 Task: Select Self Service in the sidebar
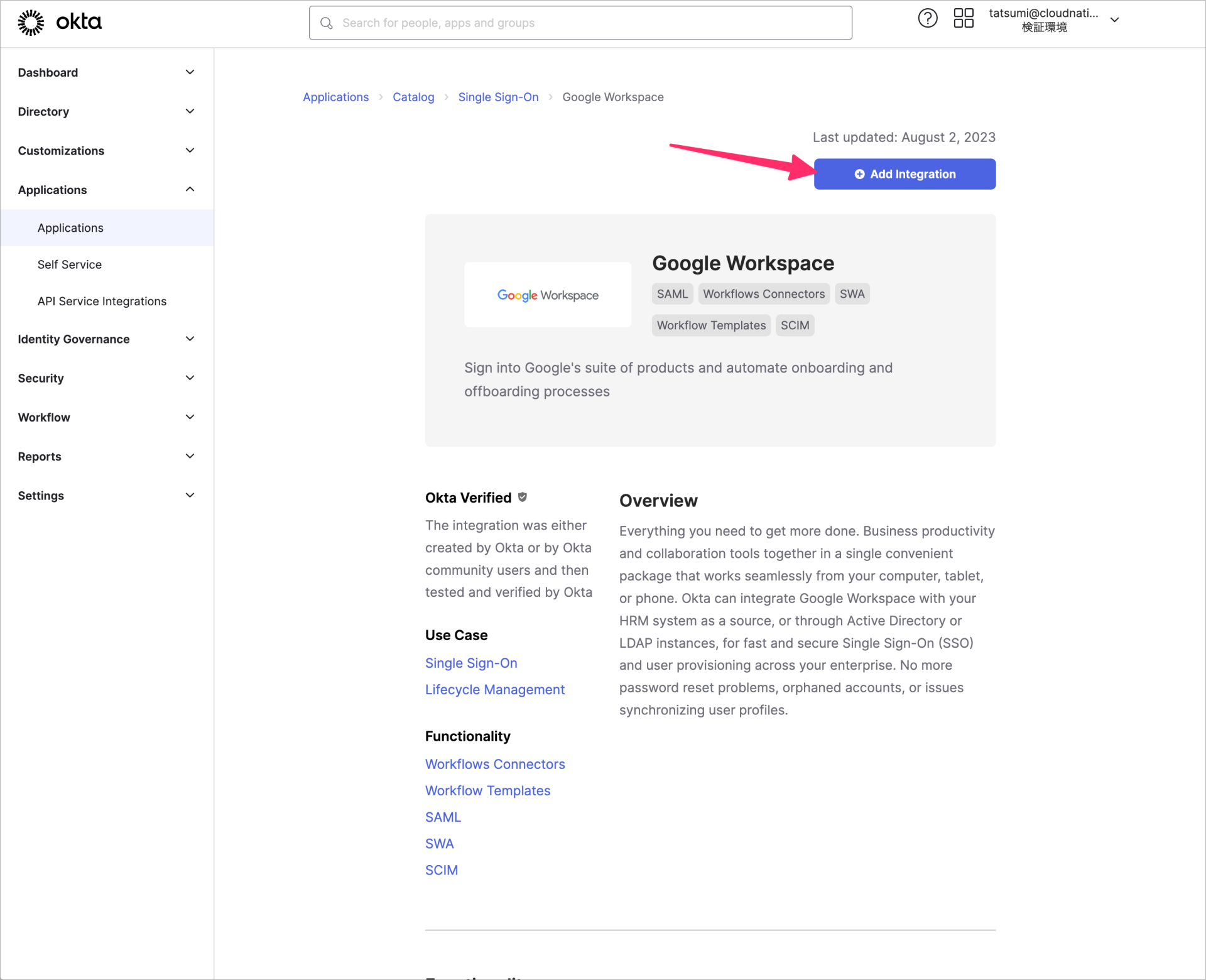point(69,264)
